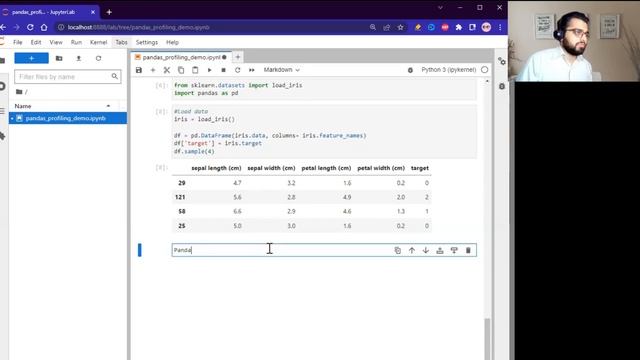640x360 pixels.
Task: Click the new launcher blue plus button
Action: (x=31, y=58)
